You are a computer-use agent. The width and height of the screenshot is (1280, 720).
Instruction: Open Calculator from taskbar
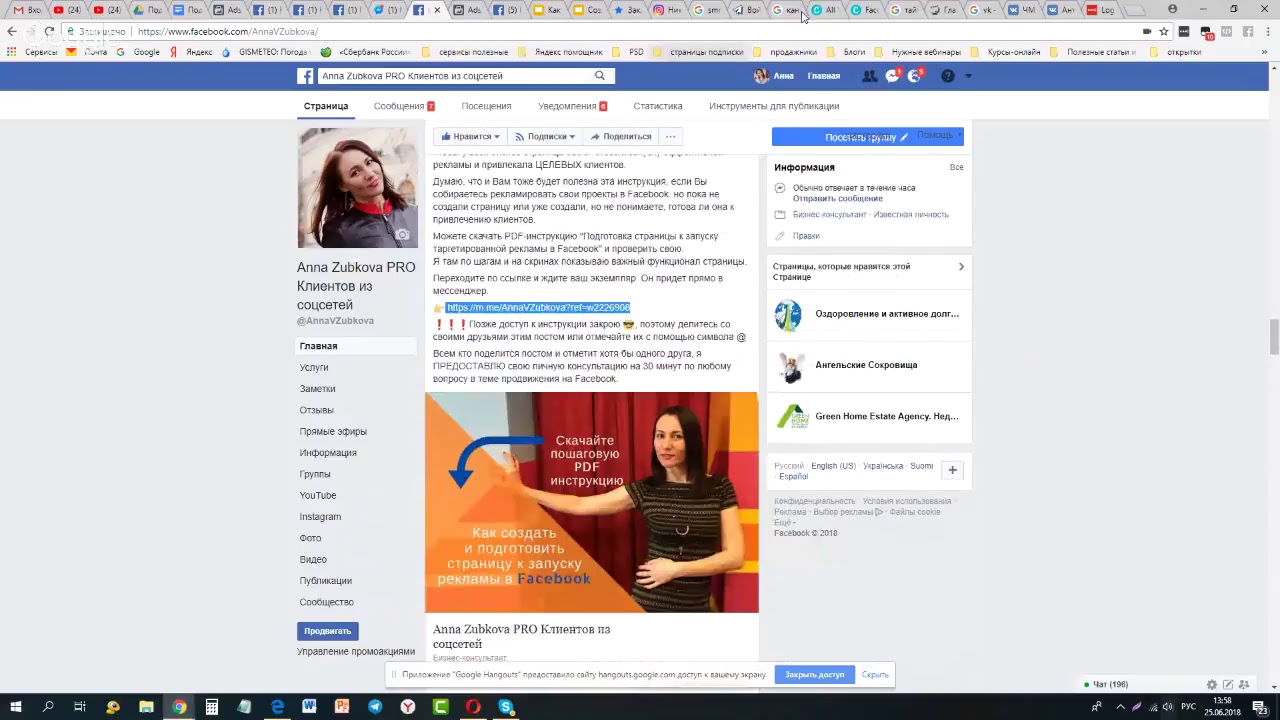pyautogui.click(x=212, y=707)
